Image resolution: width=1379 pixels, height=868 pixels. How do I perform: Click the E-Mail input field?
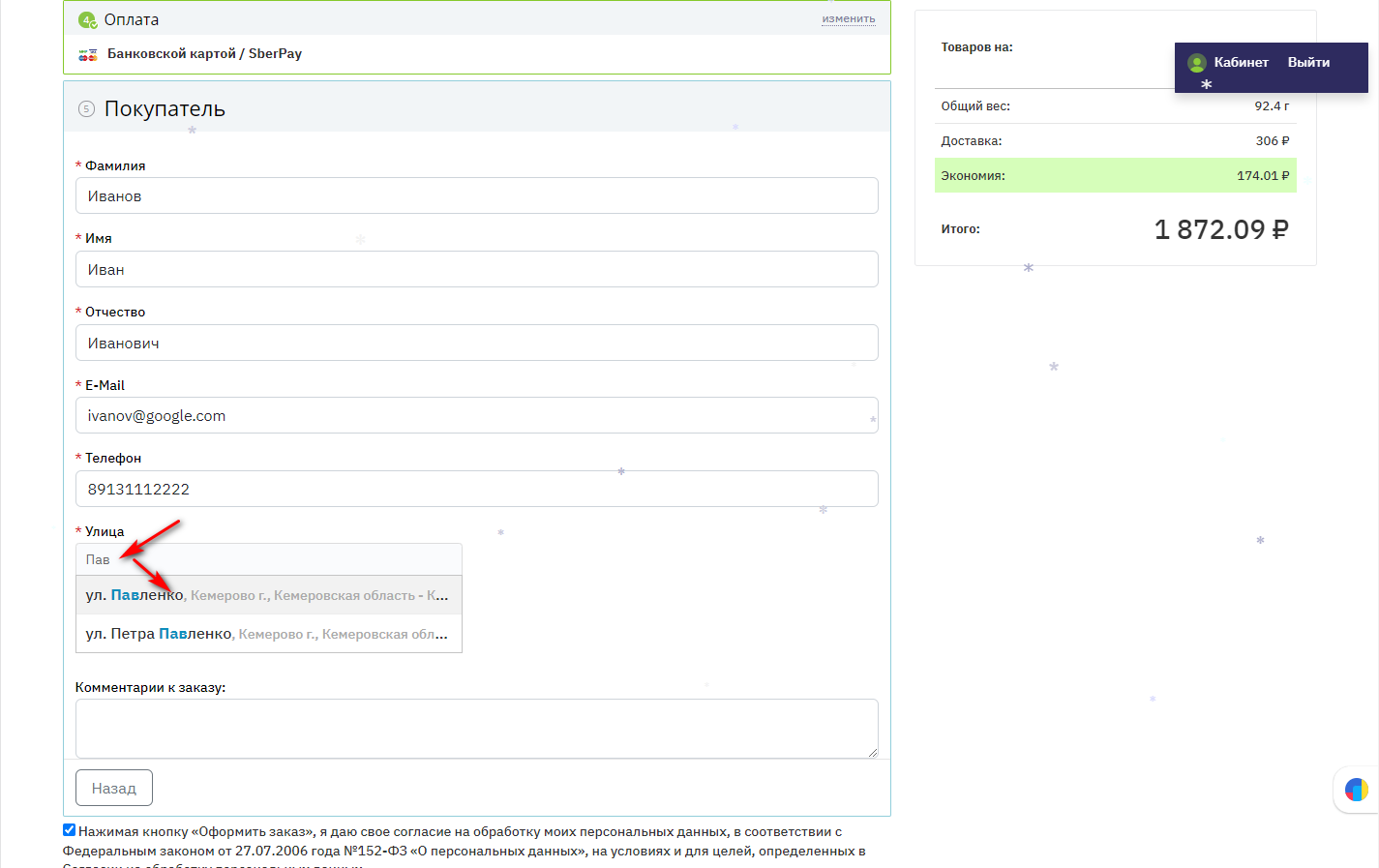click(x=476, y=416)
